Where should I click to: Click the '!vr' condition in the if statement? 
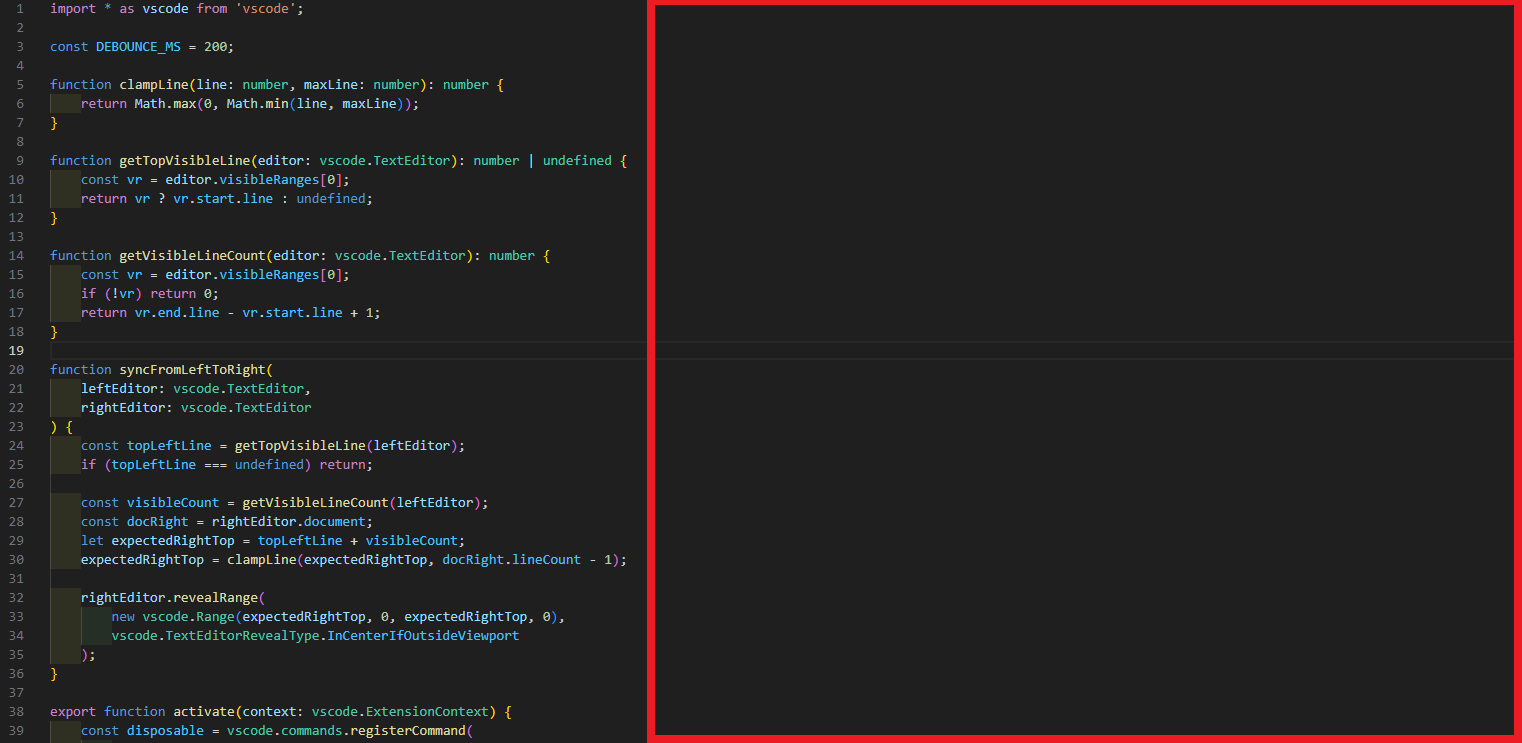point(123,294)
